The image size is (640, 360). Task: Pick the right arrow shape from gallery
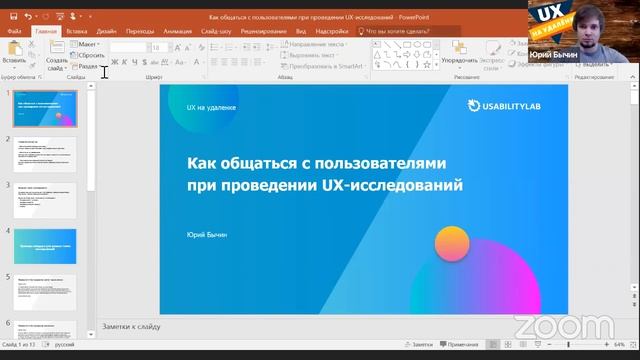click(407, 54)
